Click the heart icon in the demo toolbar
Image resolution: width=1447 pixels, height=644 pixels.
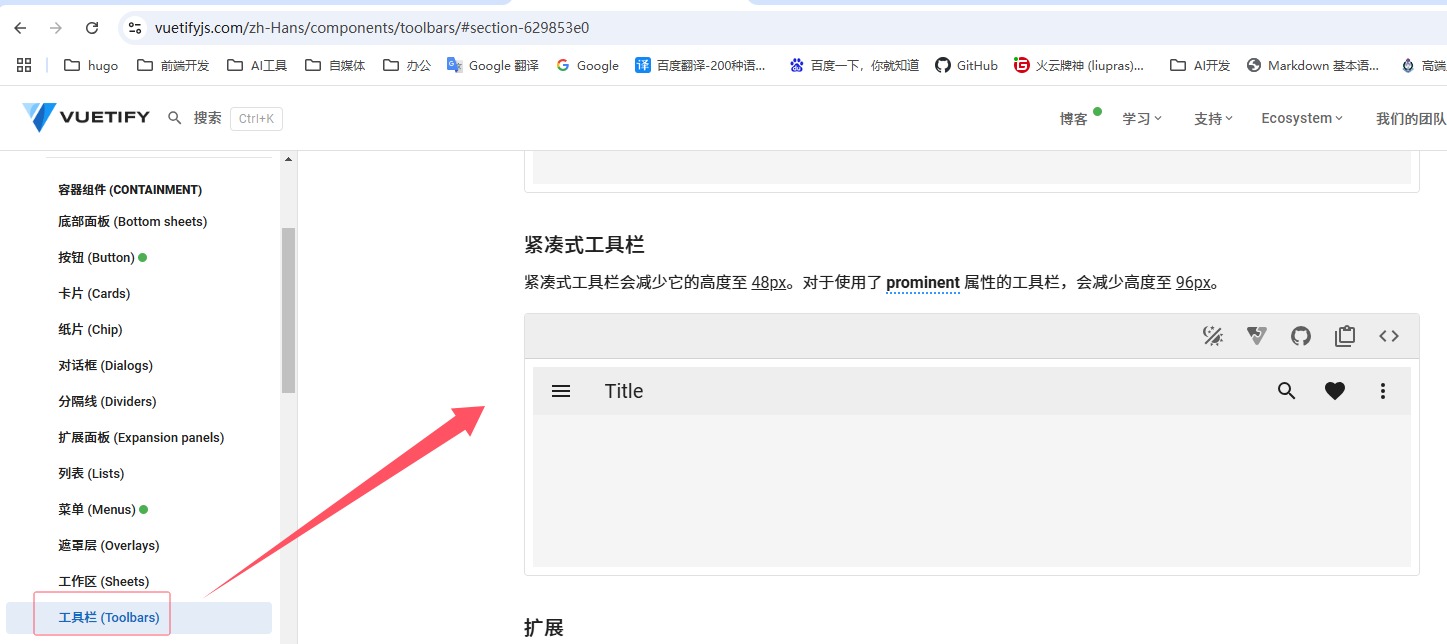point(1334,391)
